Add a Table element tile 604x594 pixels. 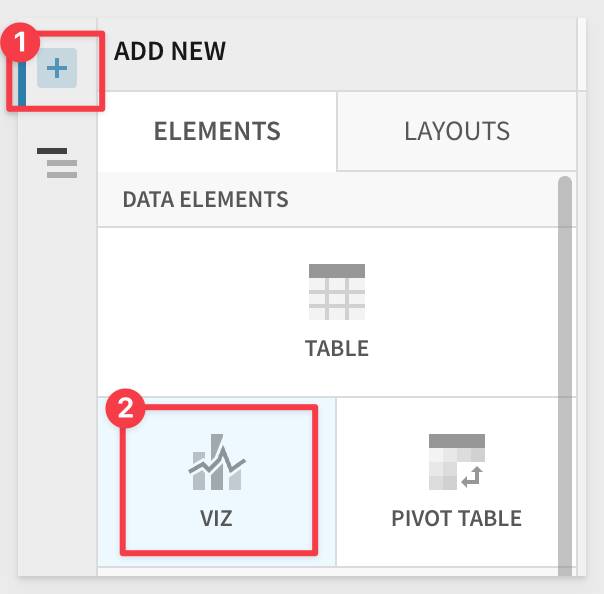pyautogui.click(x=337, y=312)
